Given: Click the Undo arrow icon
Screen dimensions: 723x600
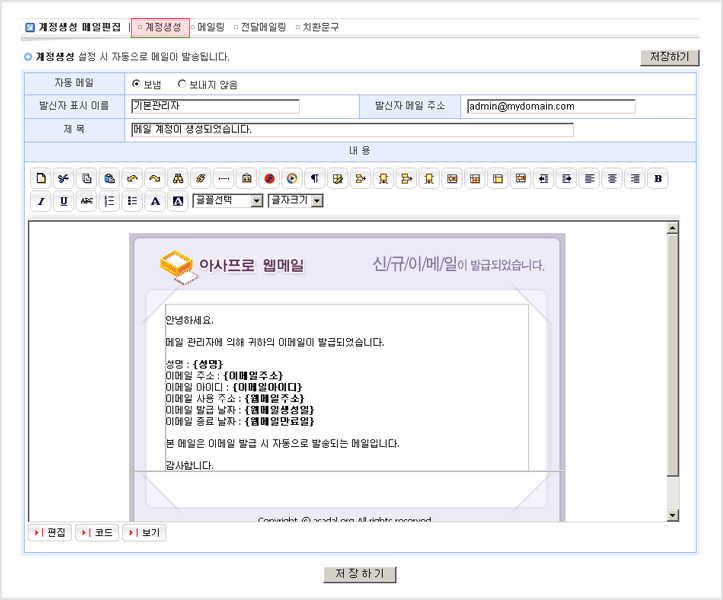Looking at the screenshot, I should coord(132,179).
